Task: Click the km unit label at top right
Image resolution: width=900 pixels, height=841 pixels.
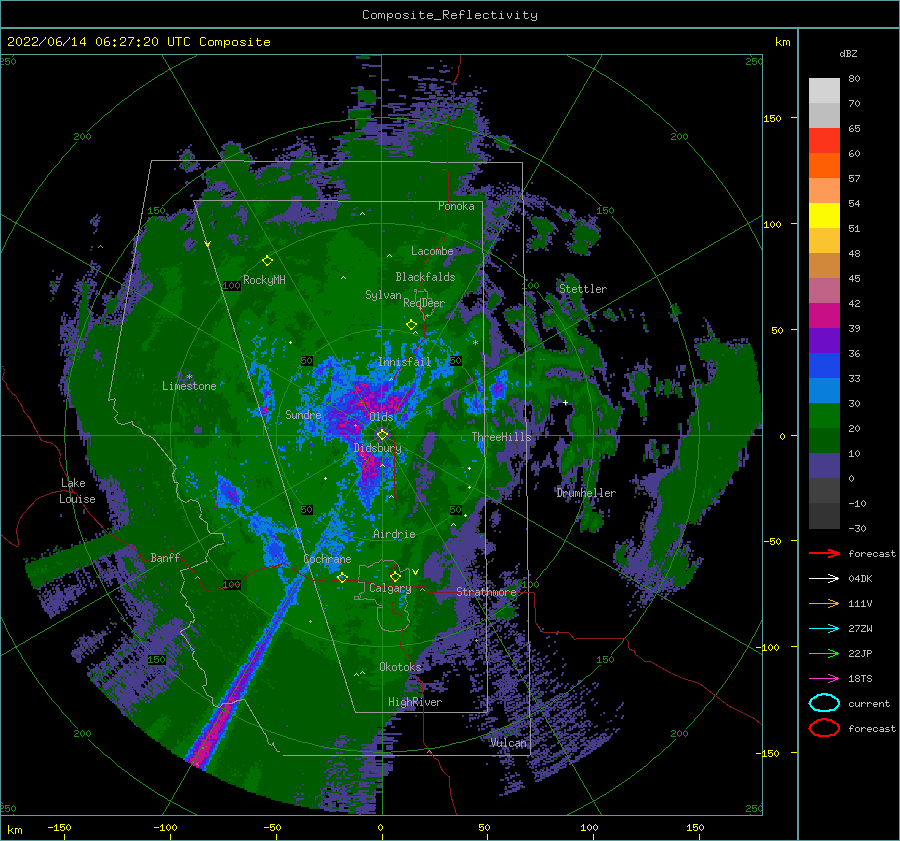Action: tap(782, 42)
